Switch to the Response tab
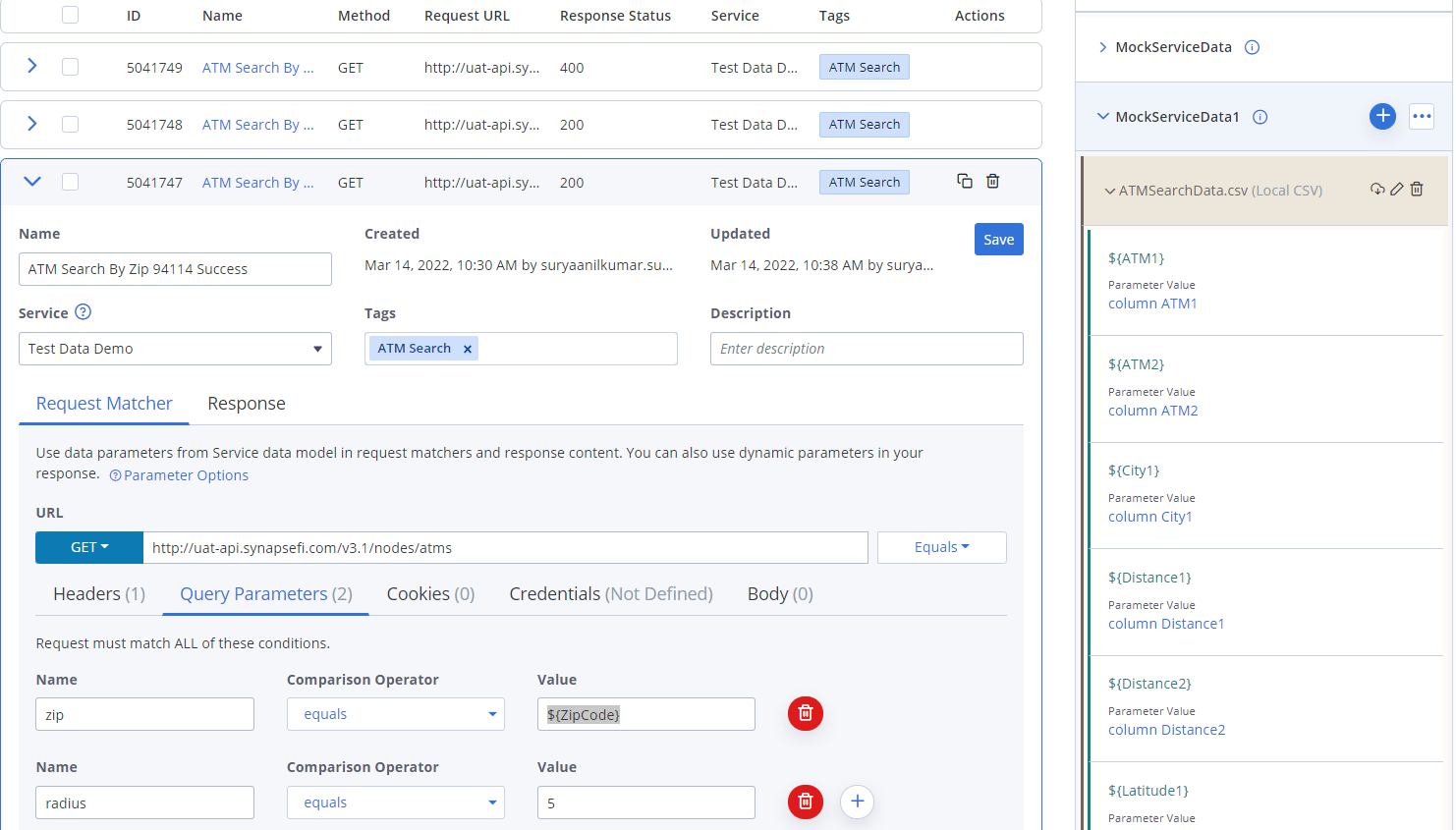Screen dimensions: 1456x830 (x=246, y=404)
